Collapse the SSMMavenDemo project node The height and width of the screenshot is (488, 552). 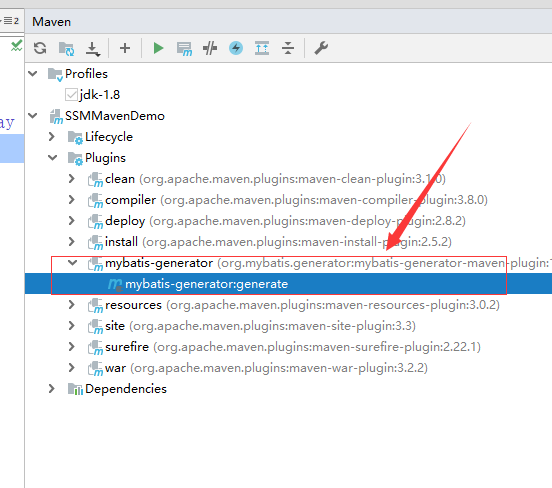pos(33,115)
